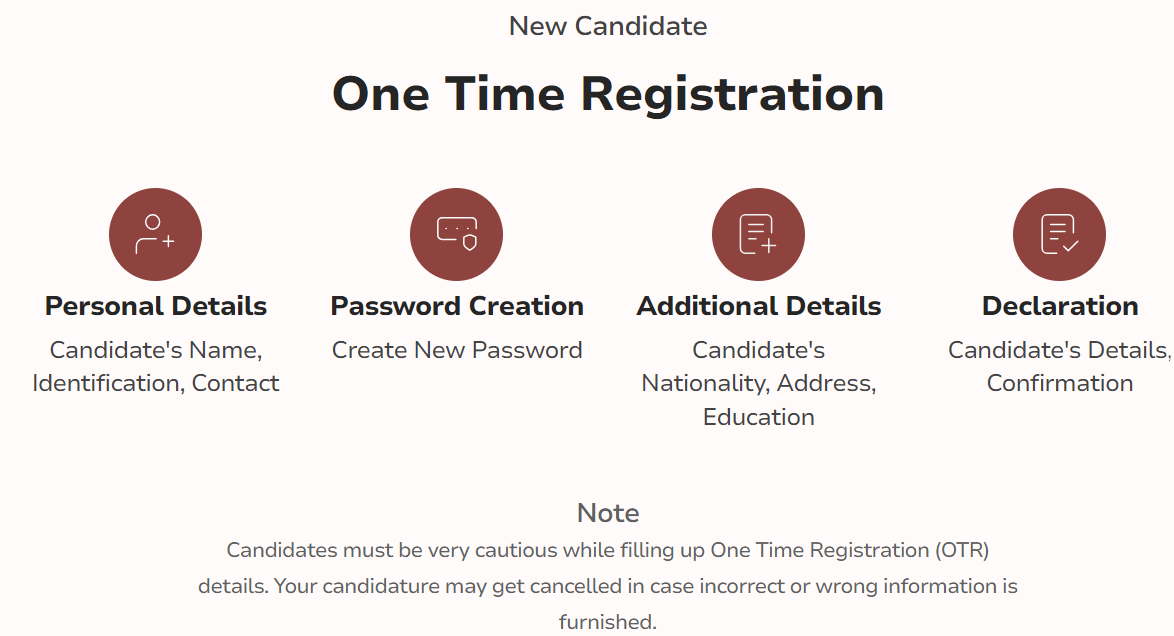Viewport: 1174px width, 636px height.
Task: Select the Declaration step heading
Action: pyautogui.click(x=1059, y=306)
